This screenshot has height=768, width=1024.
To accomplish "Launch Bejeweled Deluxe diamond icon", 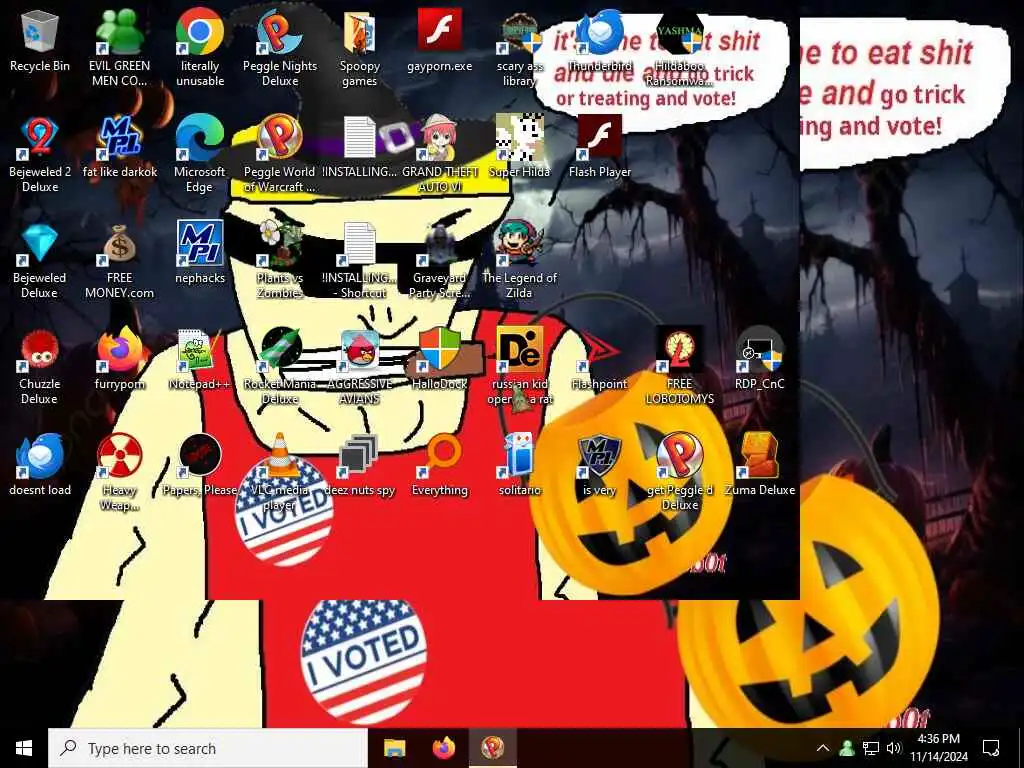I will (x=40, y=261).
